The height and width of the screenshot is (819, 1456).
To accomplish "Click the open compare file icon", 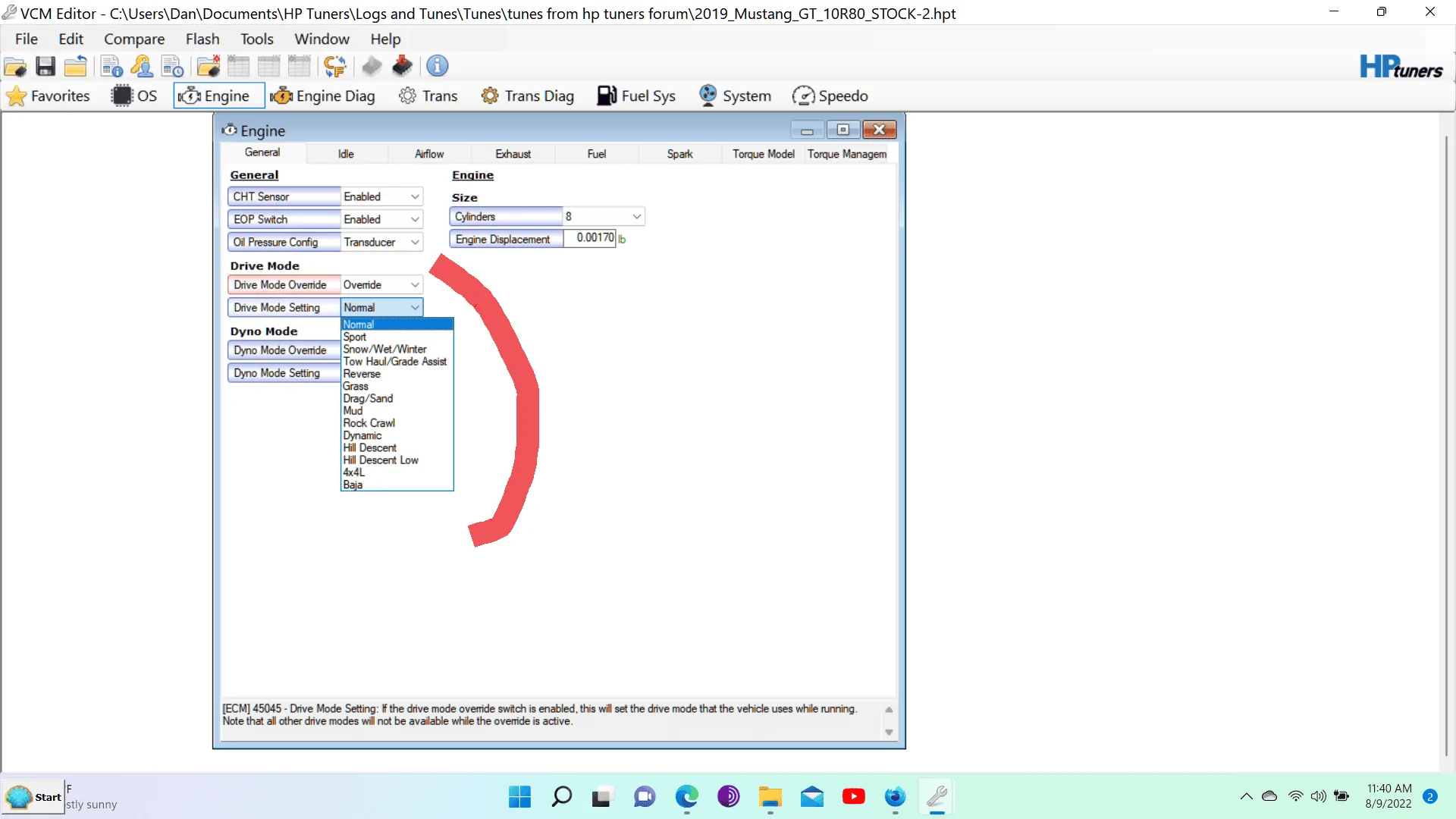I will (x=208, y=67).
